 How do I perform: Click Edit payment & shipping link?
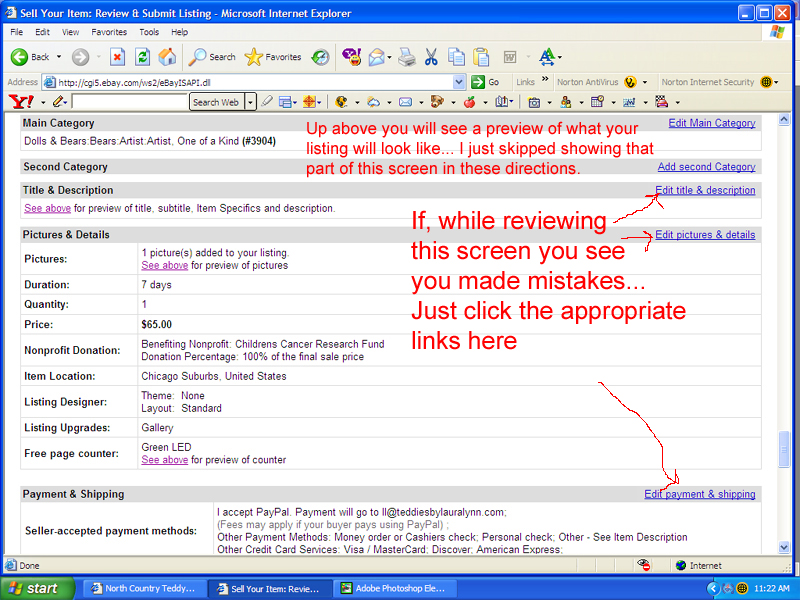700,494
